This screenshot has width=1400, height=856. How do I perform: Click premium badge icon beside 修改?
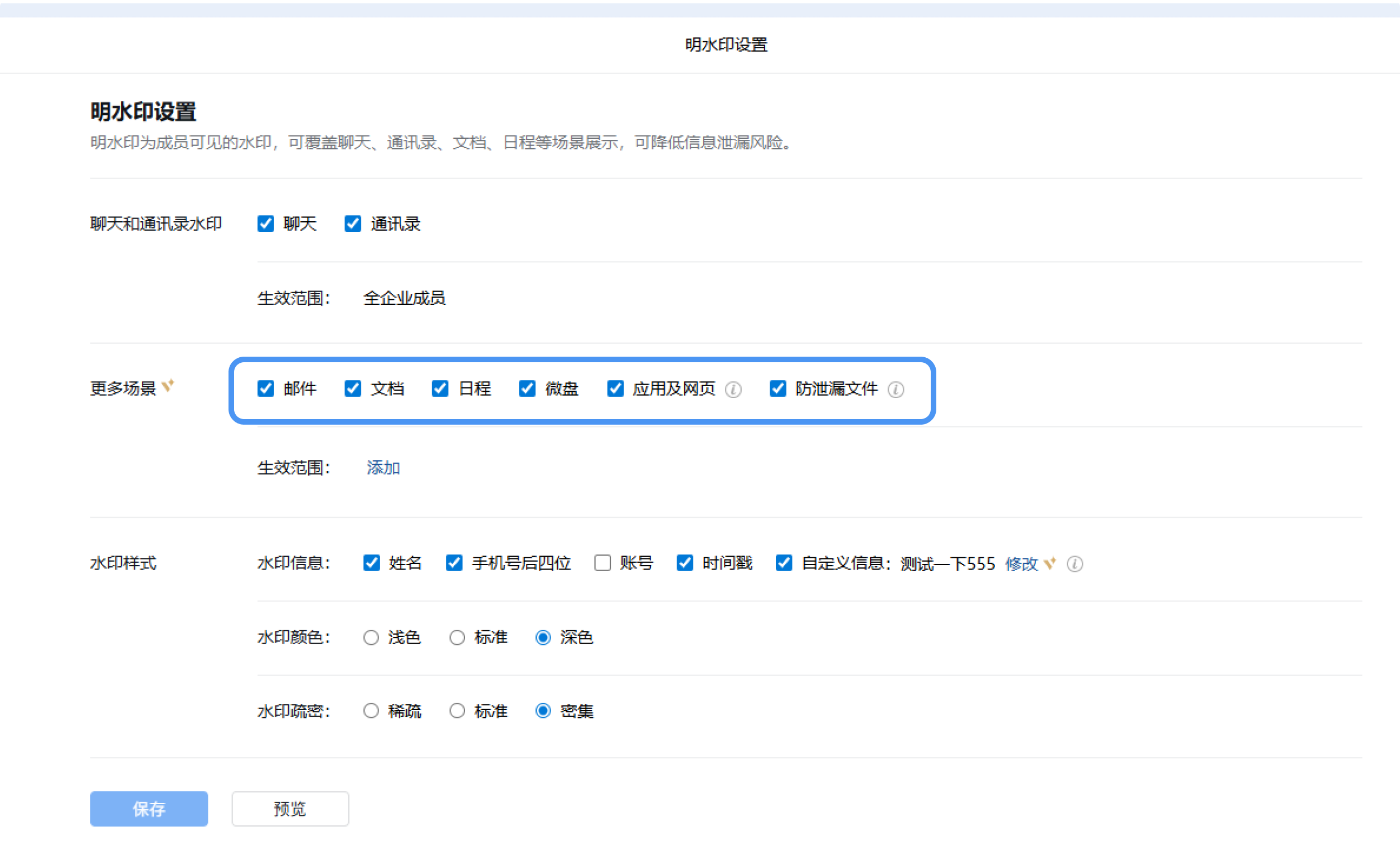click(x=1050, y=563)
